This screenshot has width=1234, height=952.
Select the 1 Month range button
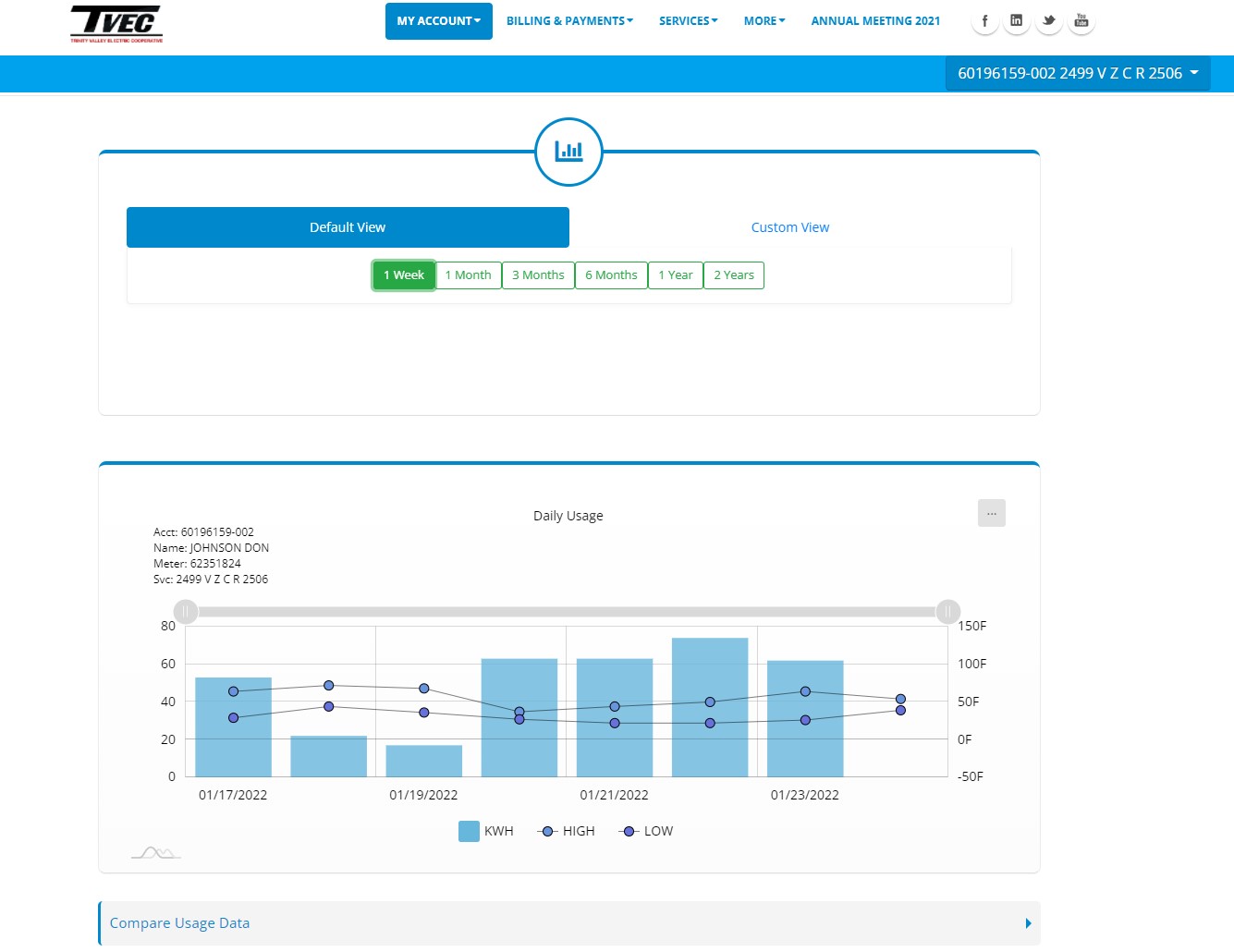tap(468, 275)
